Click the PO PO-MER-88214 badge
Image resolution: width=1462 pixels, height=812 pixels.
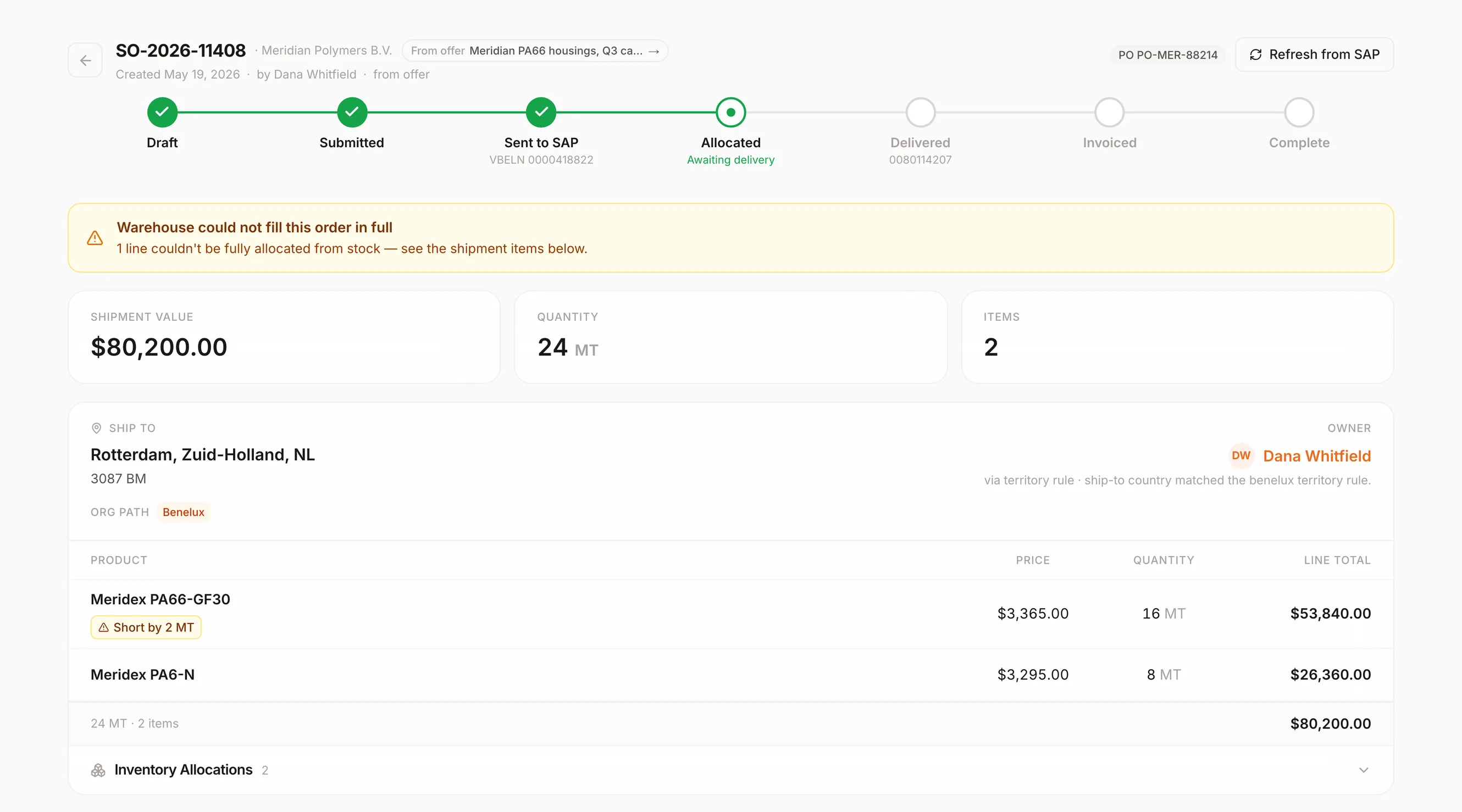[x=1168, y=55]
